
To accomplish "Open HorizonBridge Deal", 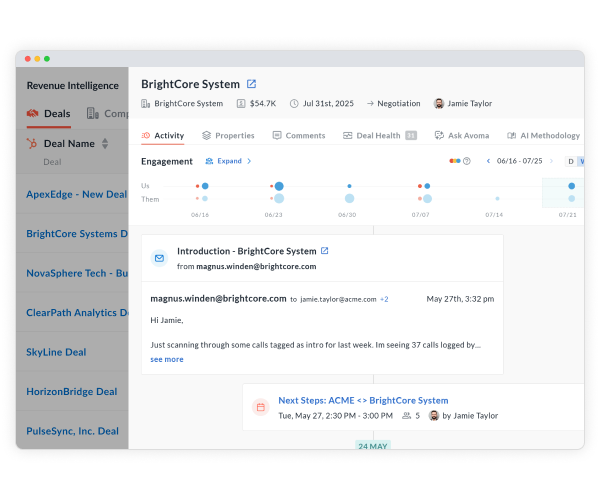I will point(72,392).
